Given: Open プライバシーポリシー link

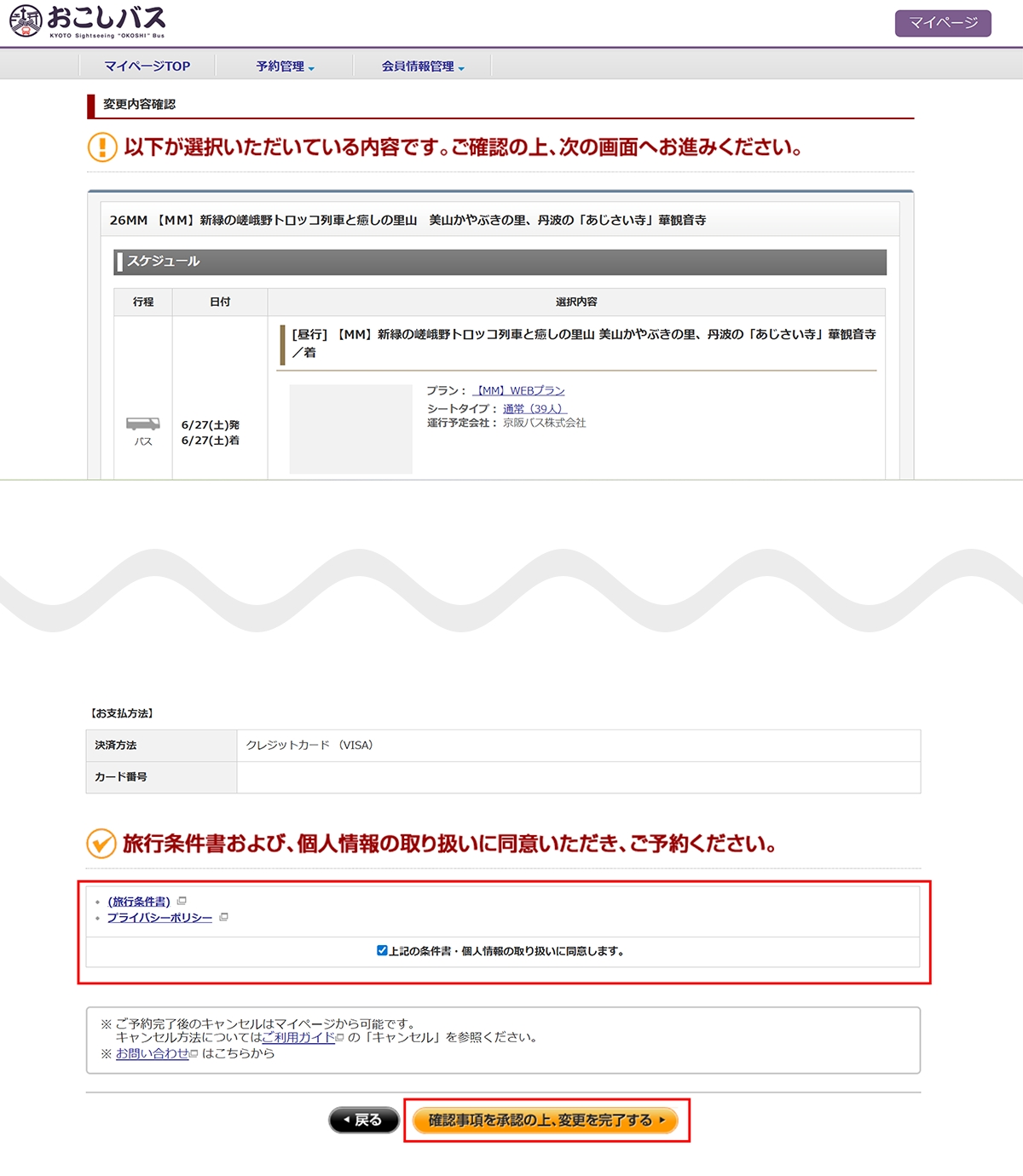Looking at the screenshot, I should (159, 918).
